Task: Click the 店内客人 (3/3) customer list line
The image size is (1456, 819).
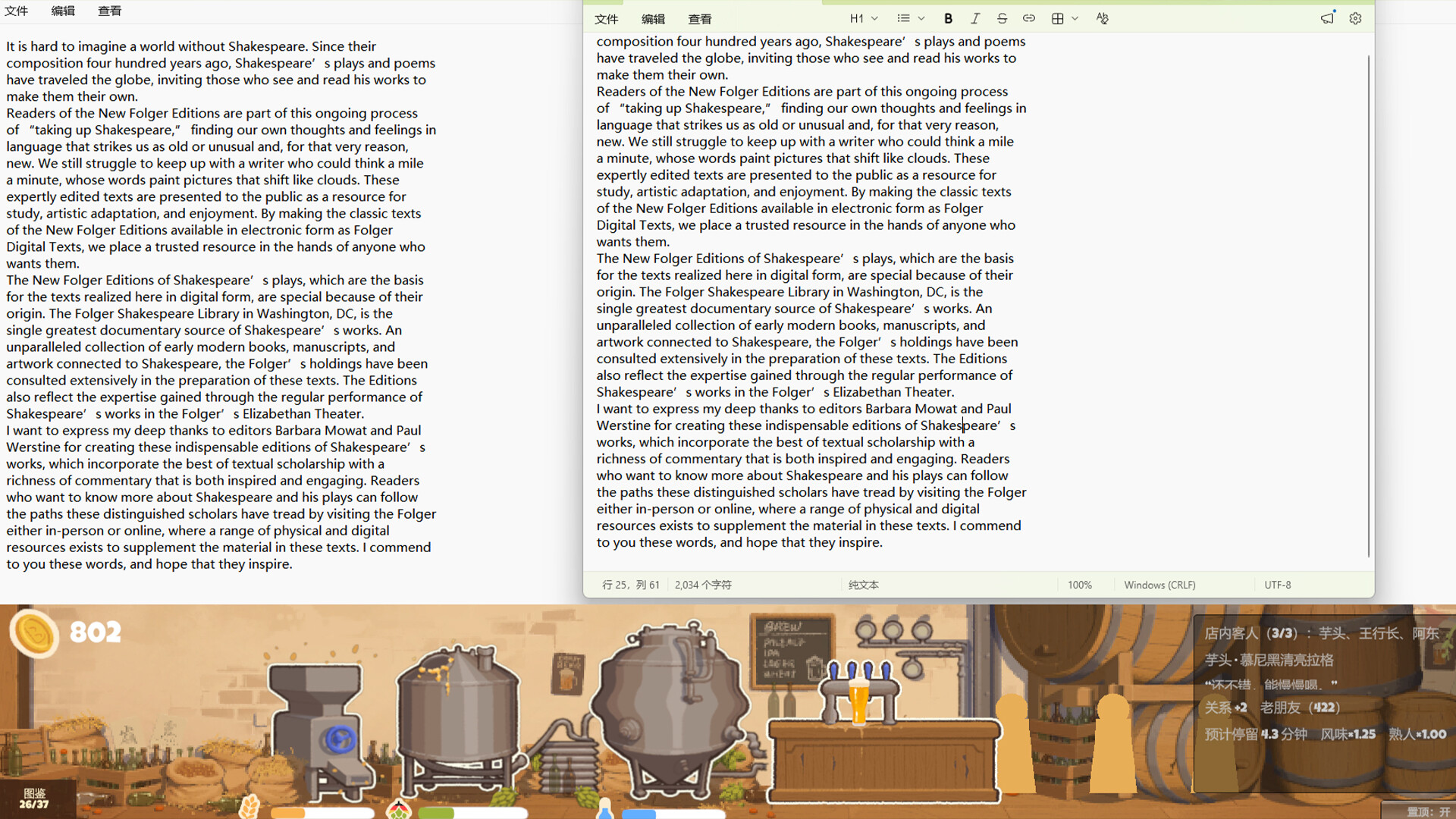Action: 1321,633
